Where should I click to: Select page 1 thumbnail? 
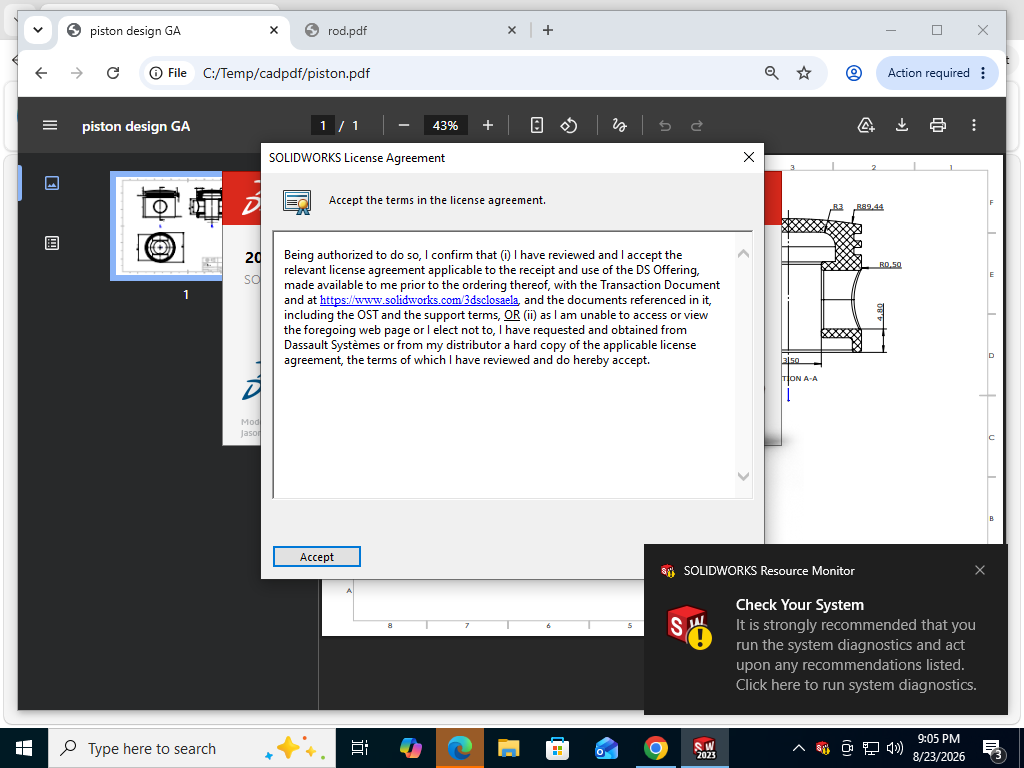(166, 226)
